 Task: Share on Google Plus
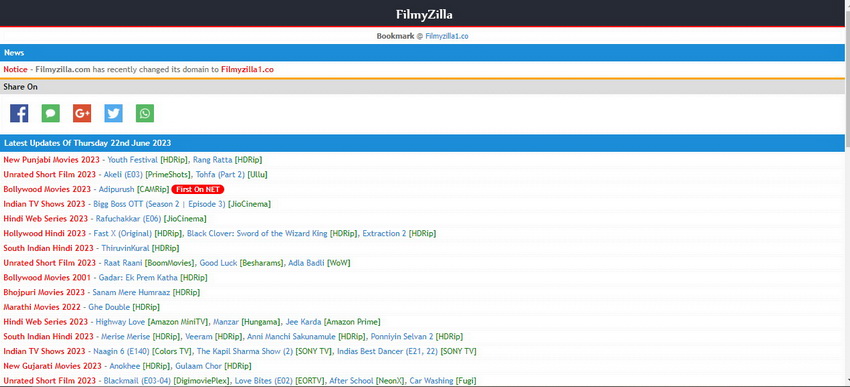click(82, 113)
